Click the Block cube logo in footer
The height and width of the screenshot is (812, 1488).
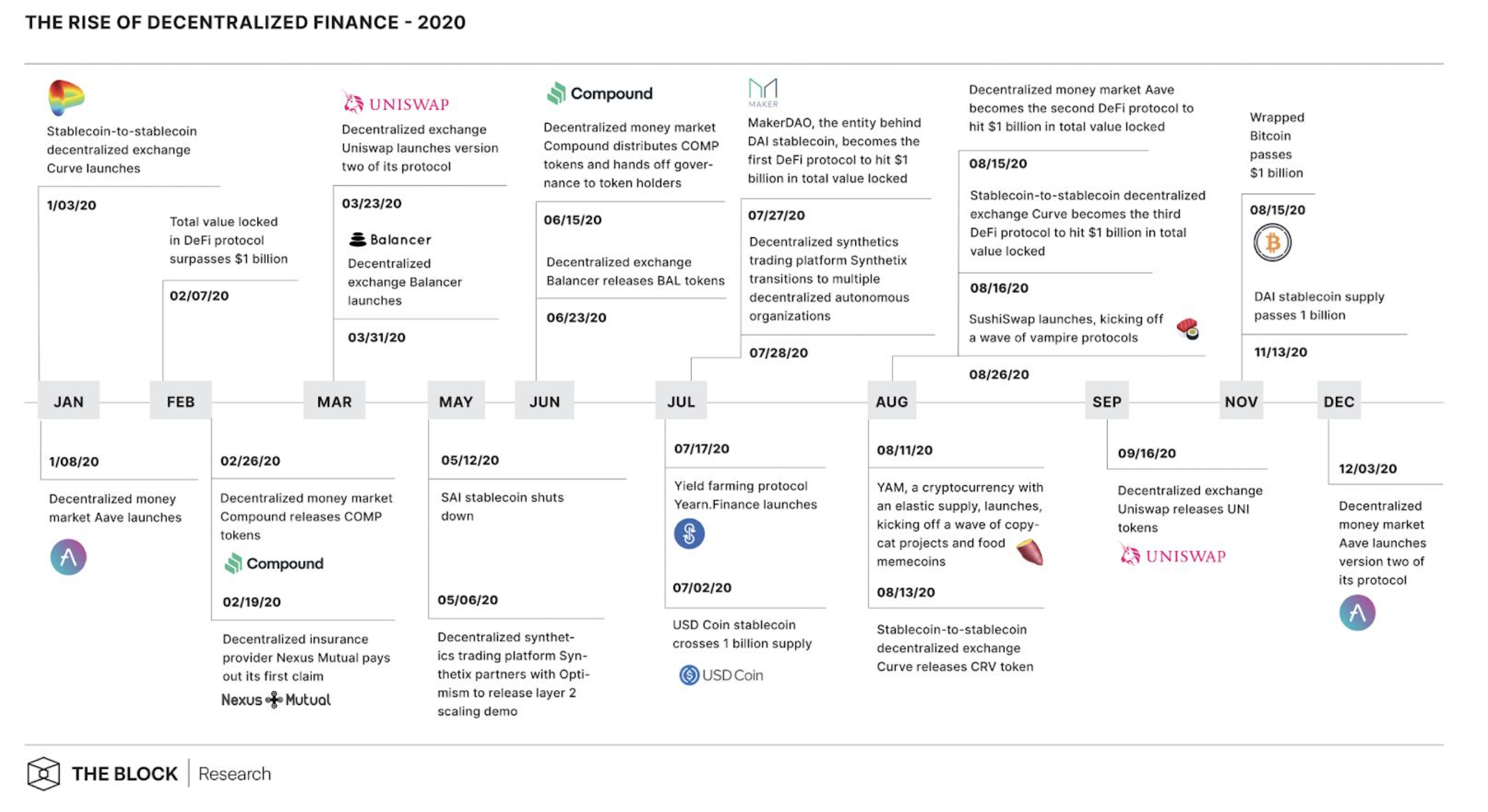pos(43,774)
